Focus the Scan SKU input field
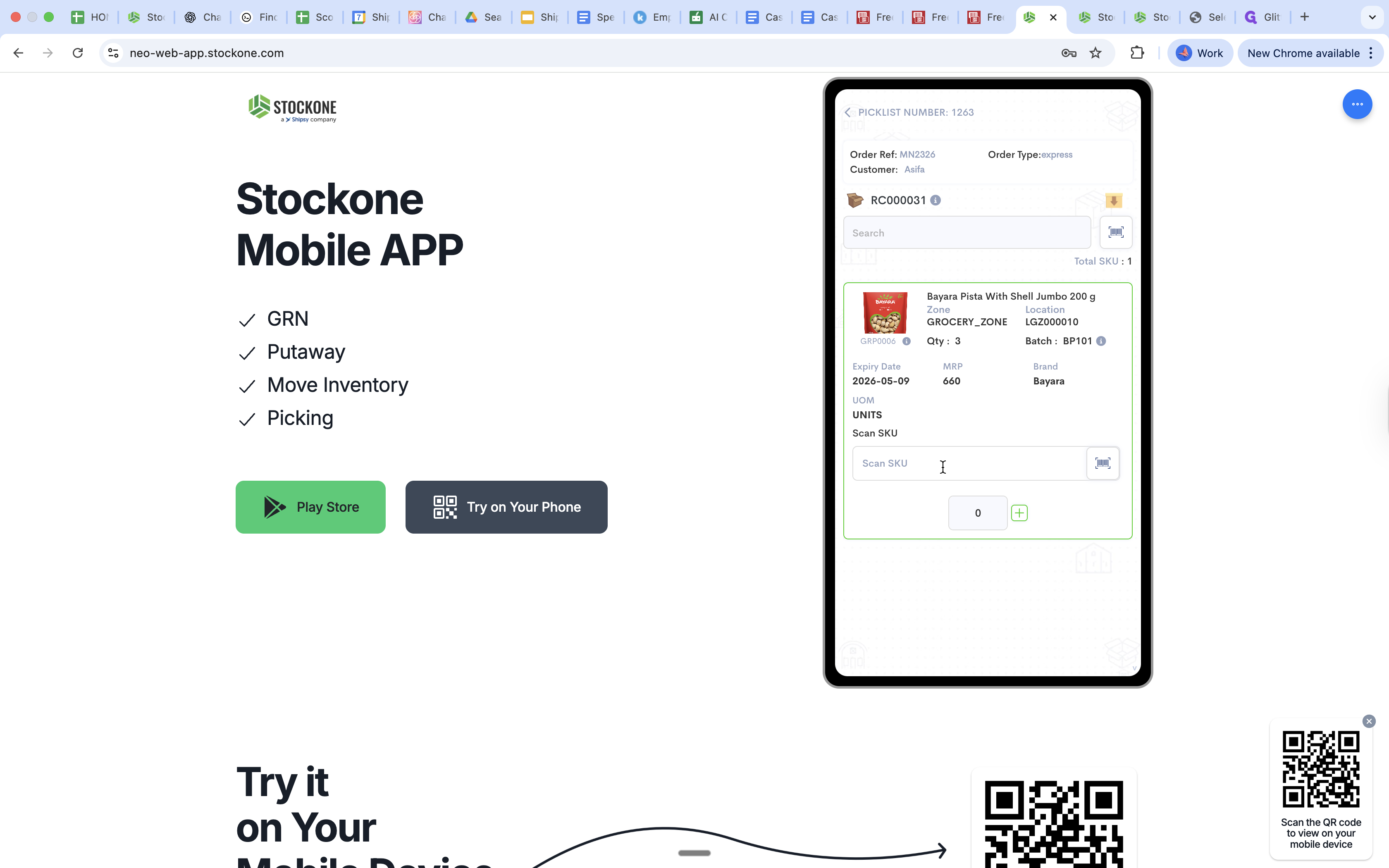The height and width of the screenshot is (868, 1389). click(x=969, y=463)
